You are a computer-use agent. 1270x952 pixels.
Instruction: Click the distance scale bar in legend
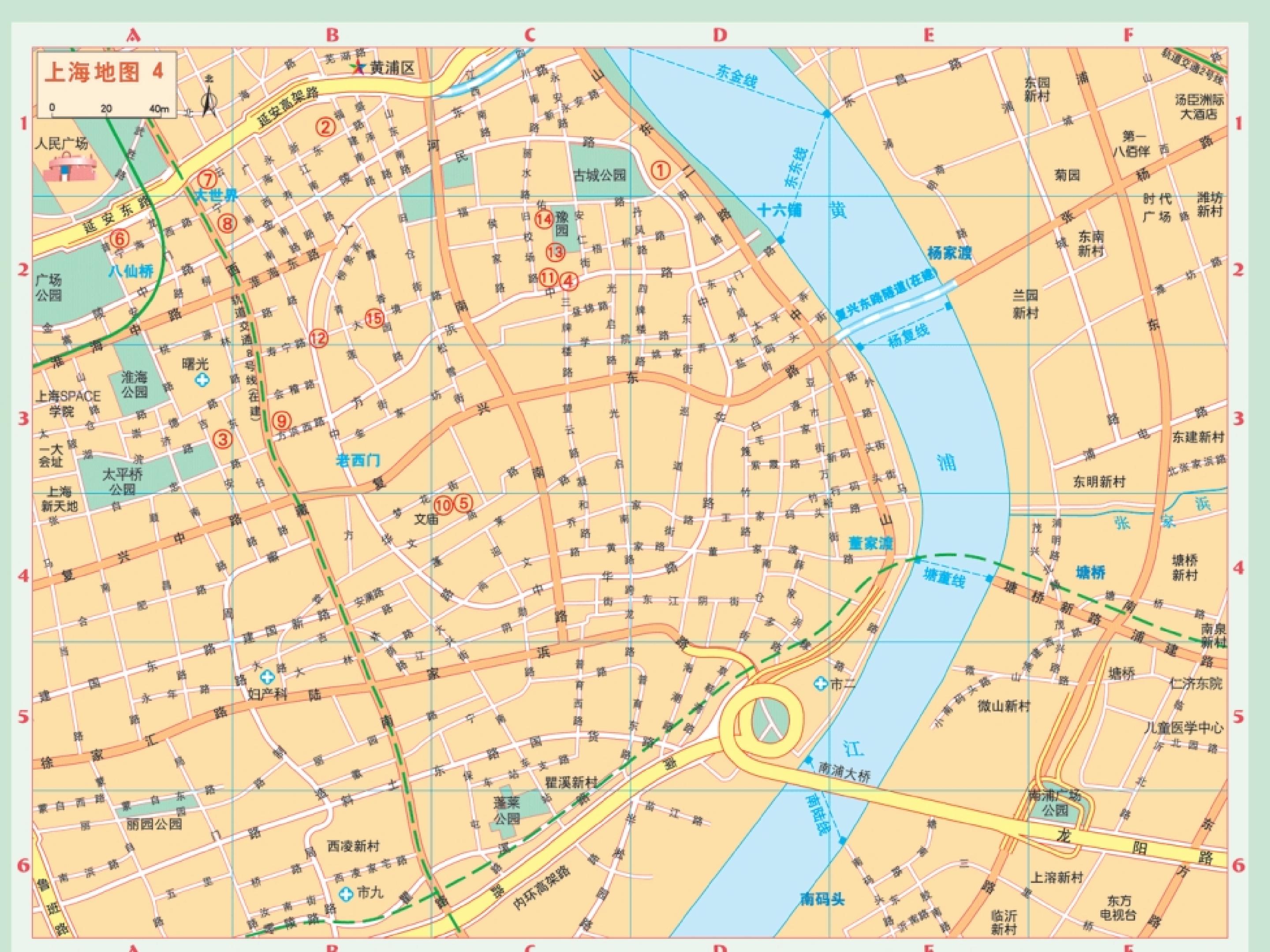pos(107,115)
